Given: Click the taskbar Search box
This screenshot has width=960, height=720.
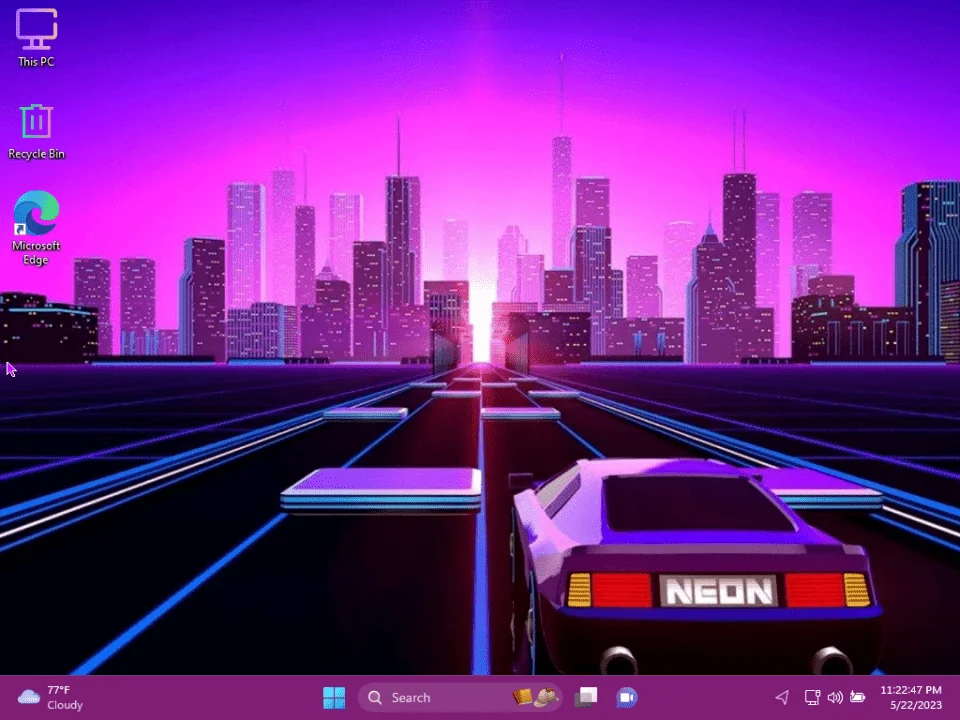Looking at the screenshot, I should click(460, 697).
